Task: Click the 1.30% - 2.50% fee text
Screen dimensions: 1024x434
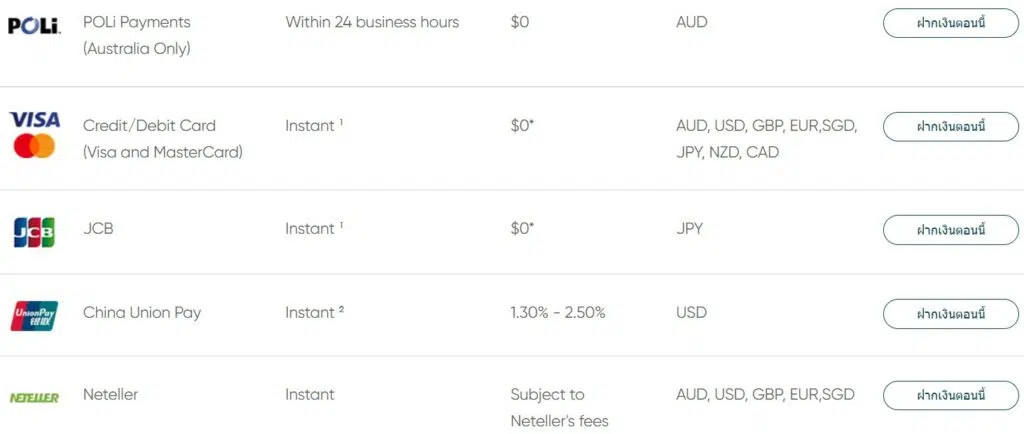Action: [x=558, y=313]
